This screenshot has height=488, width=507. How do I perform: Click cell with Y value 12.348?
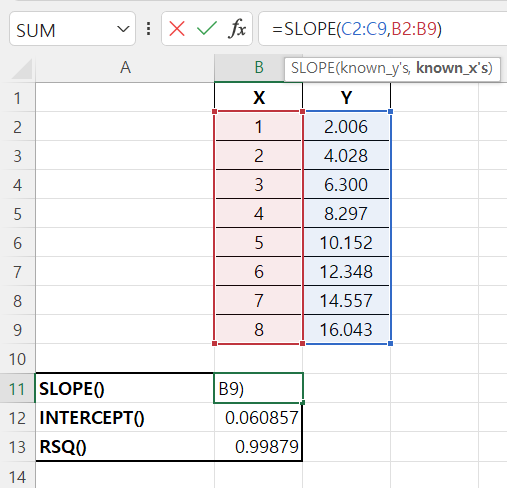(x=346, y=272)
